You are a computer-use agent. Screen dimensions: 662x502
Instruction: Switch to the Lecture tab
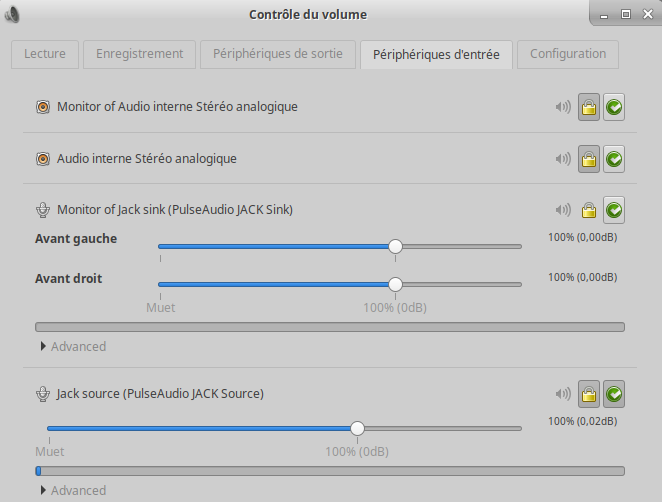(45, 54)
